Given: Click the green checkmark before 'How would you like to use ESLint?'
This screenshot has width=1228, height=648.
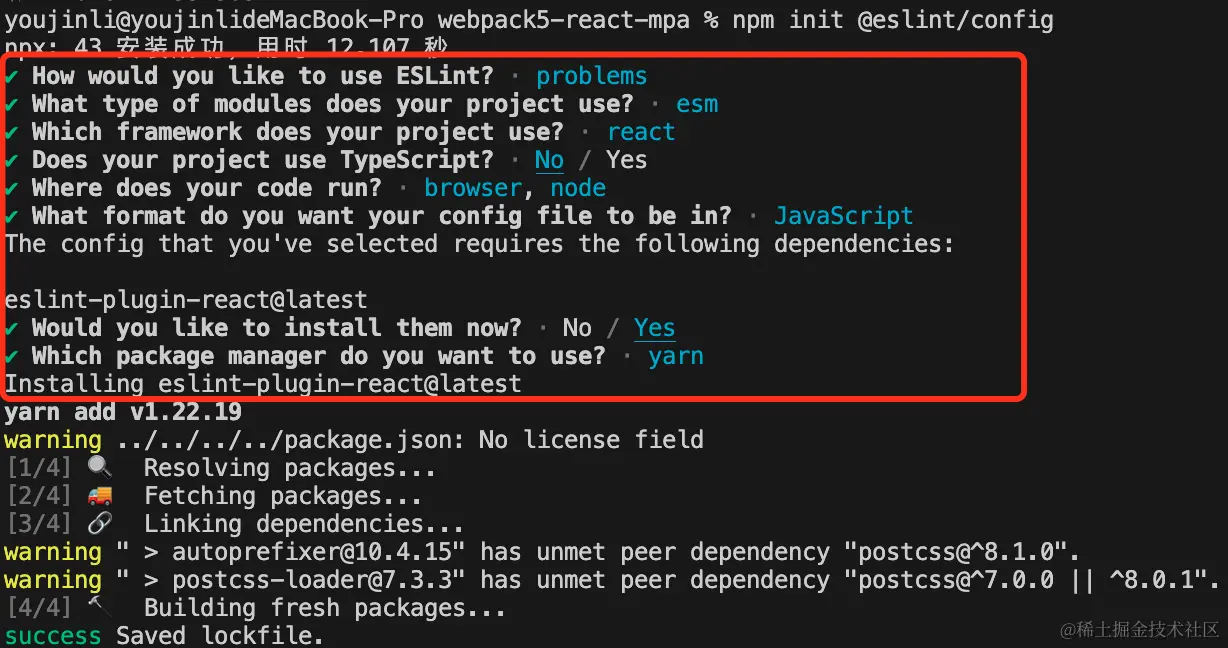Looking at the screenshot, I should (x=12, y=76).
